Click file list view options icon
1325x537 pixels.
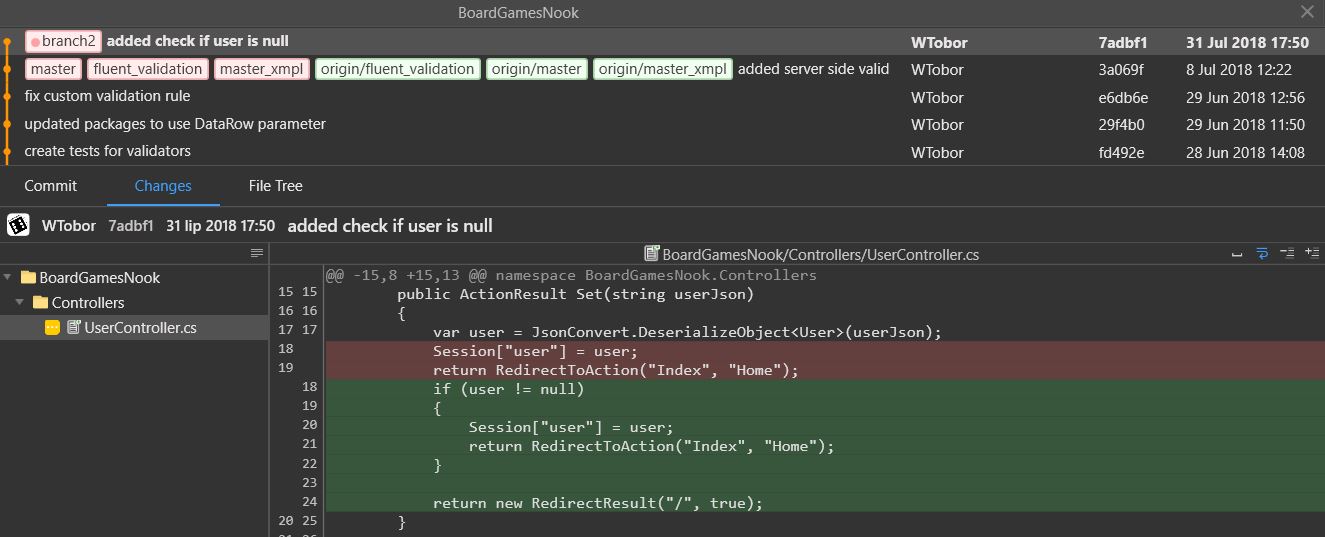click(x=256, y=254)
